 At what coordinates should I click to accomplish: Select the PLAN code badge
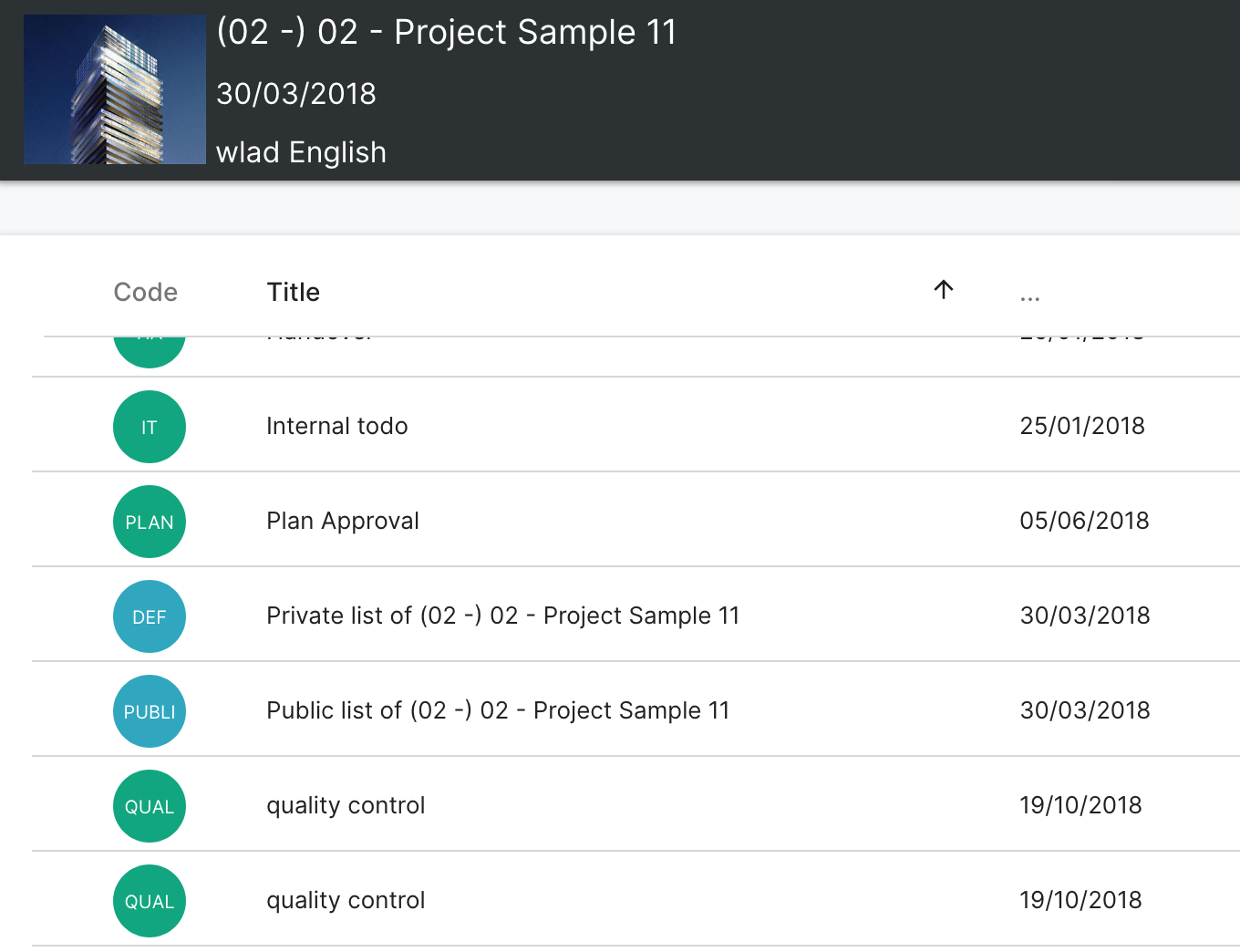(150, 522)
